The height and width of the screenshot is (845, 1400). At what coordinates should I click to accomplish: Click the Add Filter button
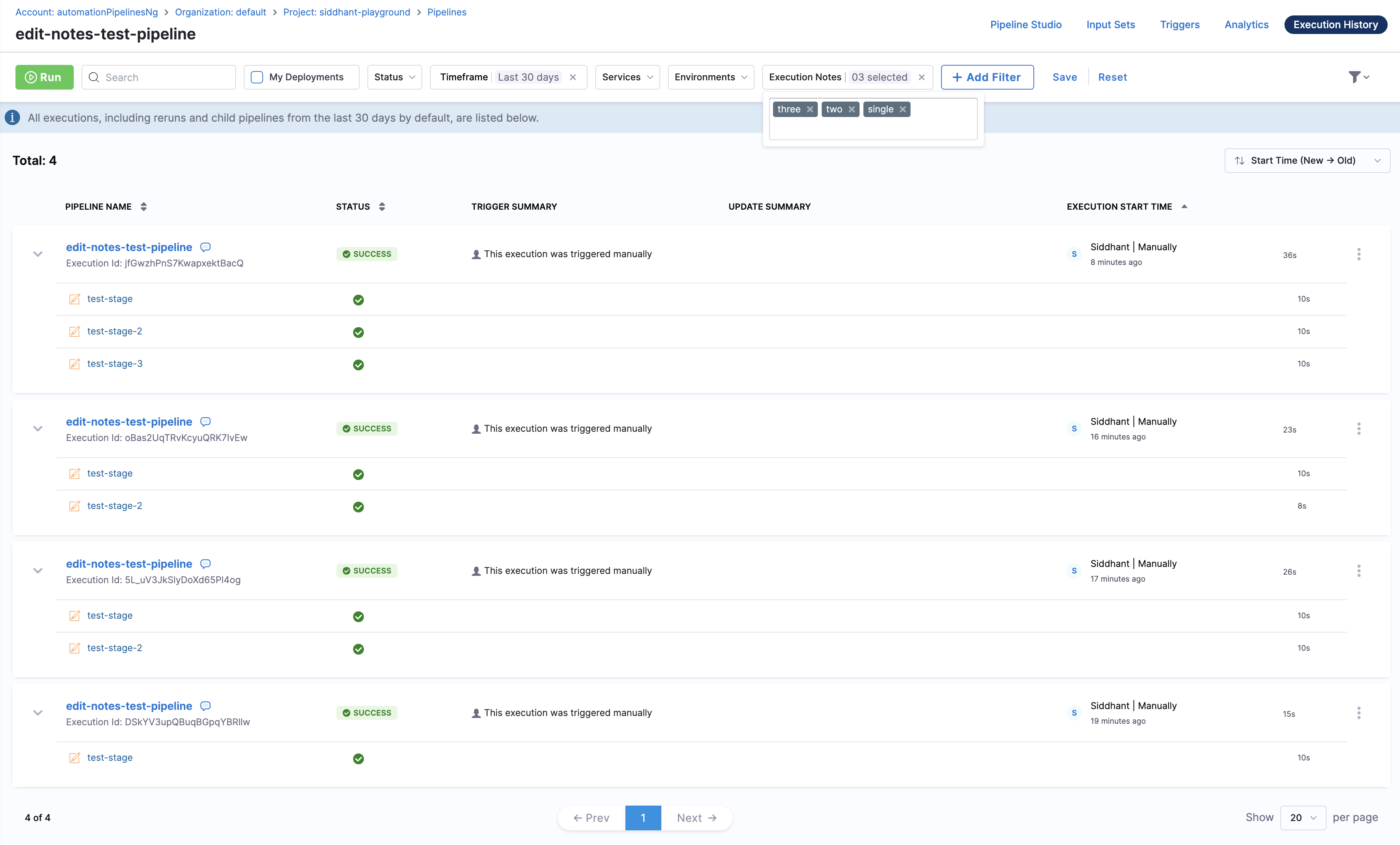pos(987,77)
